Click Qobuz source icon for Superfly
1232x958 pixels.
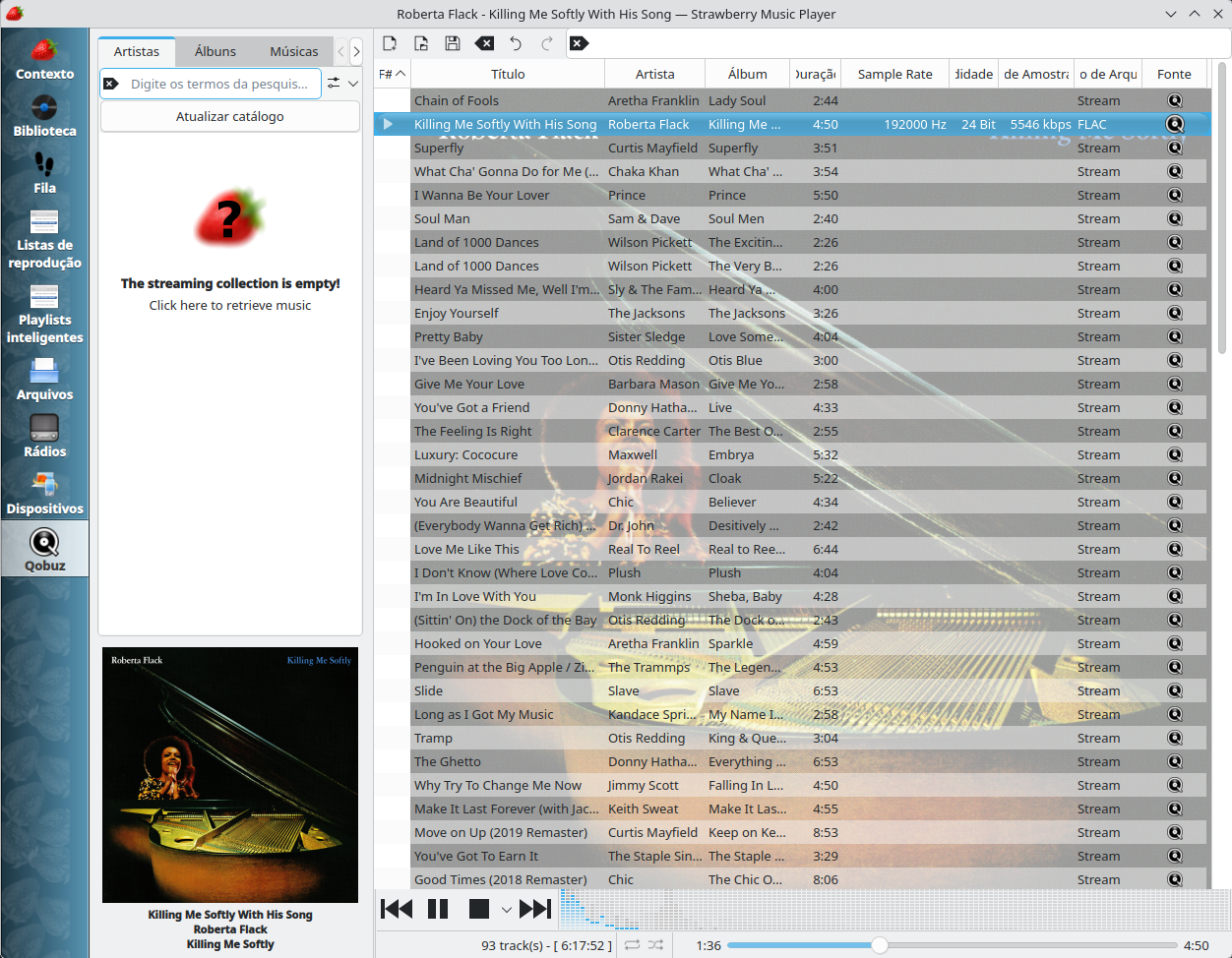1175,148
